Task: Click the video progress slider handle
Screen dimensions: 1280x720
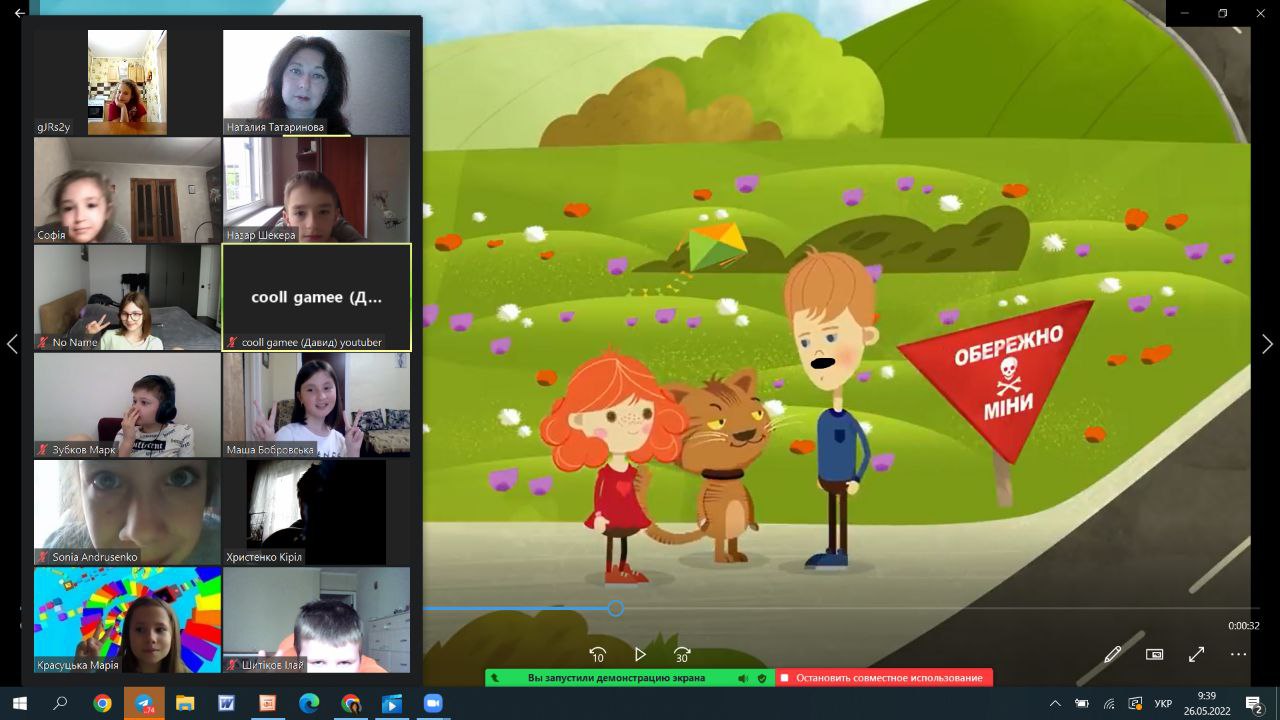Action: click(616, 608)
